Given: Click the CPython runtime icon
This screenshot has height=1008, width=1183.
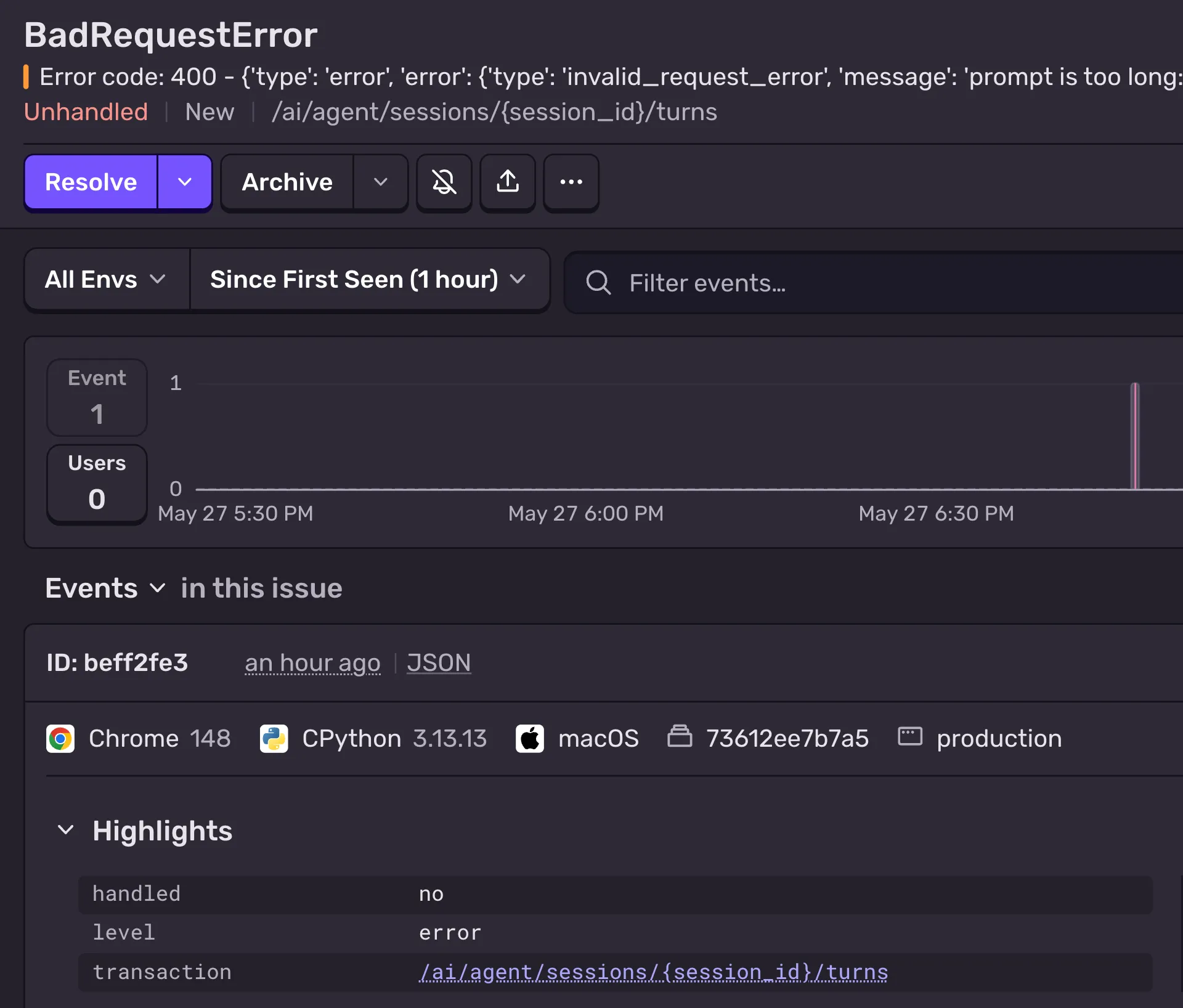Looking at the screenshot, I should point(274,739).
